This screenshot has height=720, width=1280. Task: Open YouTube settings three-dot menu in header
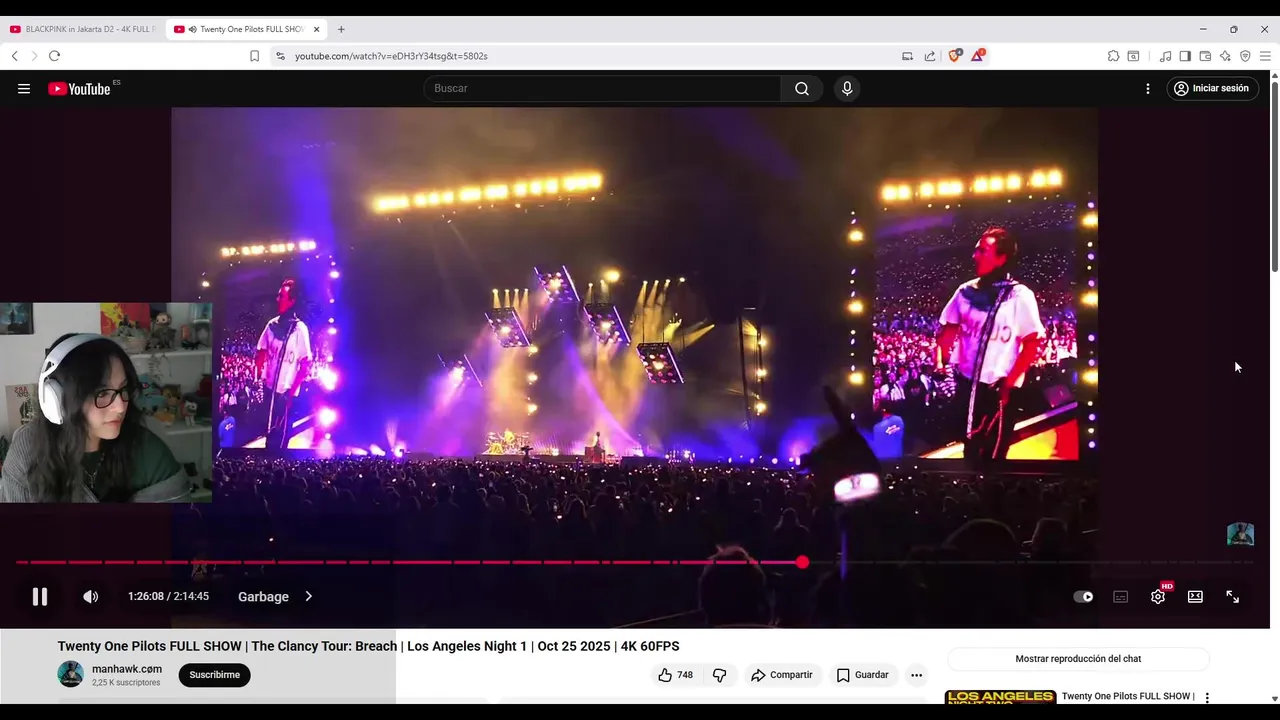pos(1148,88)
